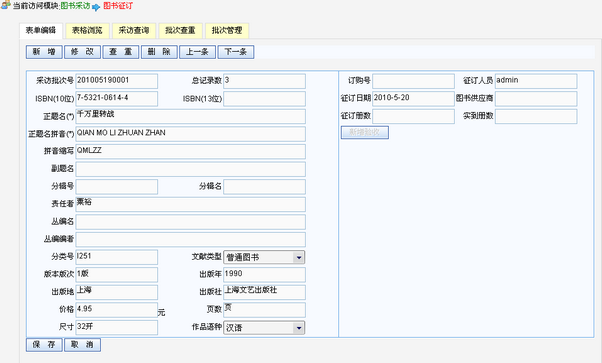
Task: Open the 作品语种 dropdown
Action: [264, 328]
